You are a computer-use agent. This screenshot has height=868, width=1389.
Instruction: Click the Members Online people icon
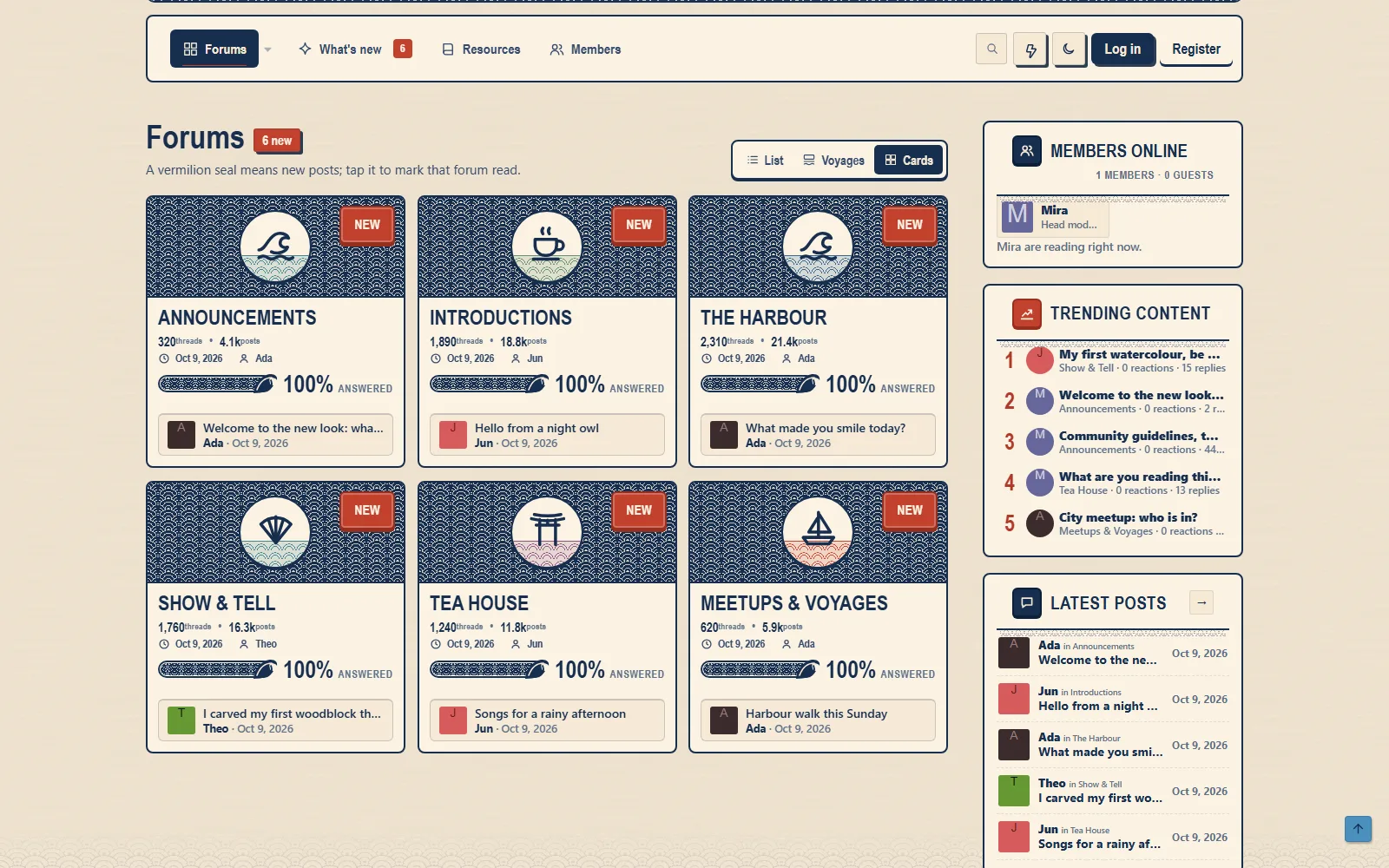click(1027, 151)
